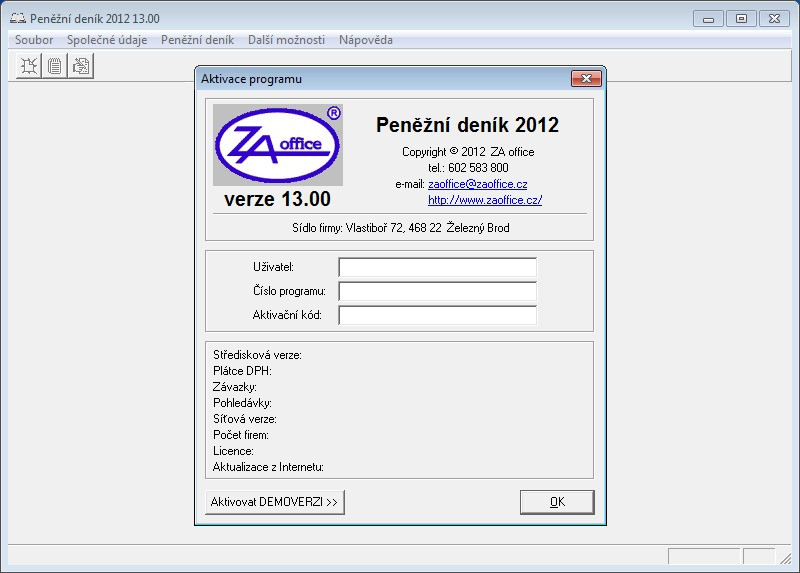
Task: Open the Společné údaje menu
Action: pos(107,40)
